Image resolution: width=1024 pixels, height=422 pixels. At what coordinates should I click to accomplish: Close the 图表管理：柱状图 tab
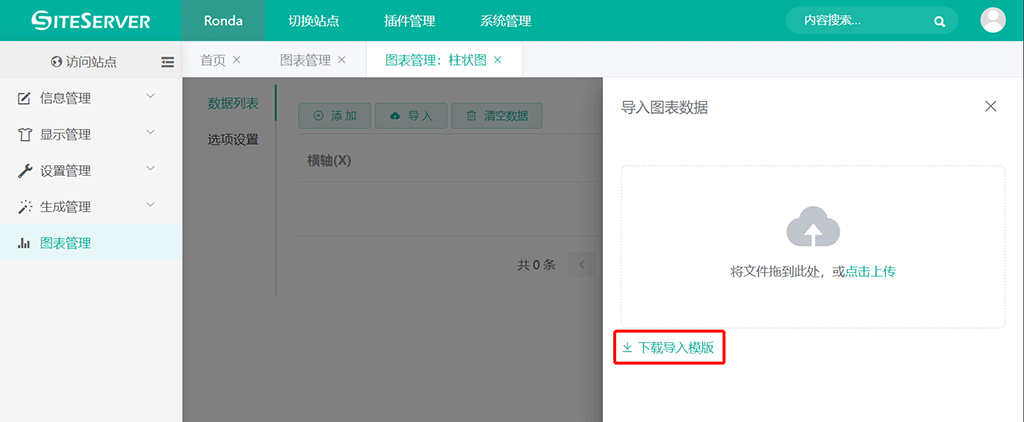[x=498, y=60]
